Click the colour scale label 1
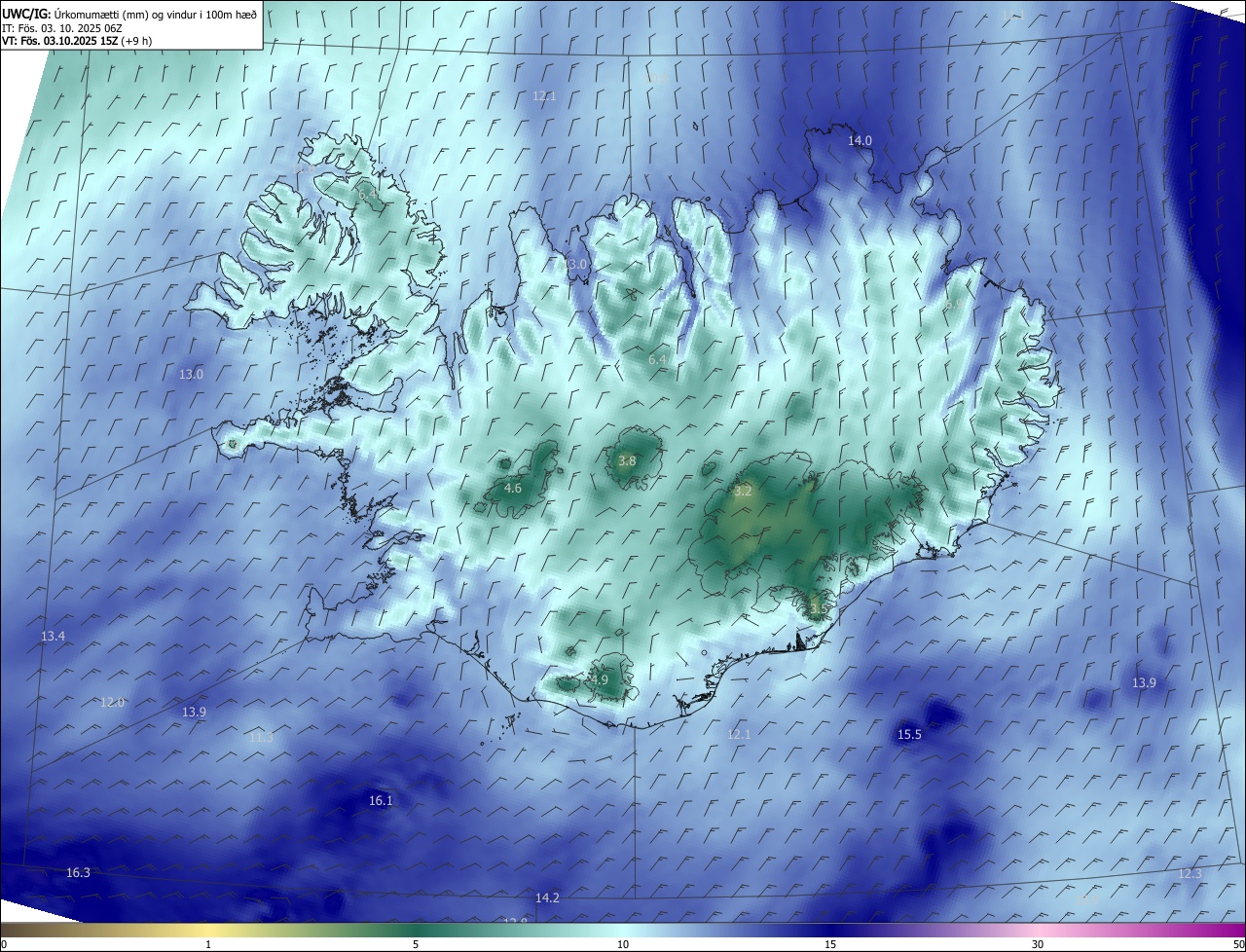 [x=208, y=944]
